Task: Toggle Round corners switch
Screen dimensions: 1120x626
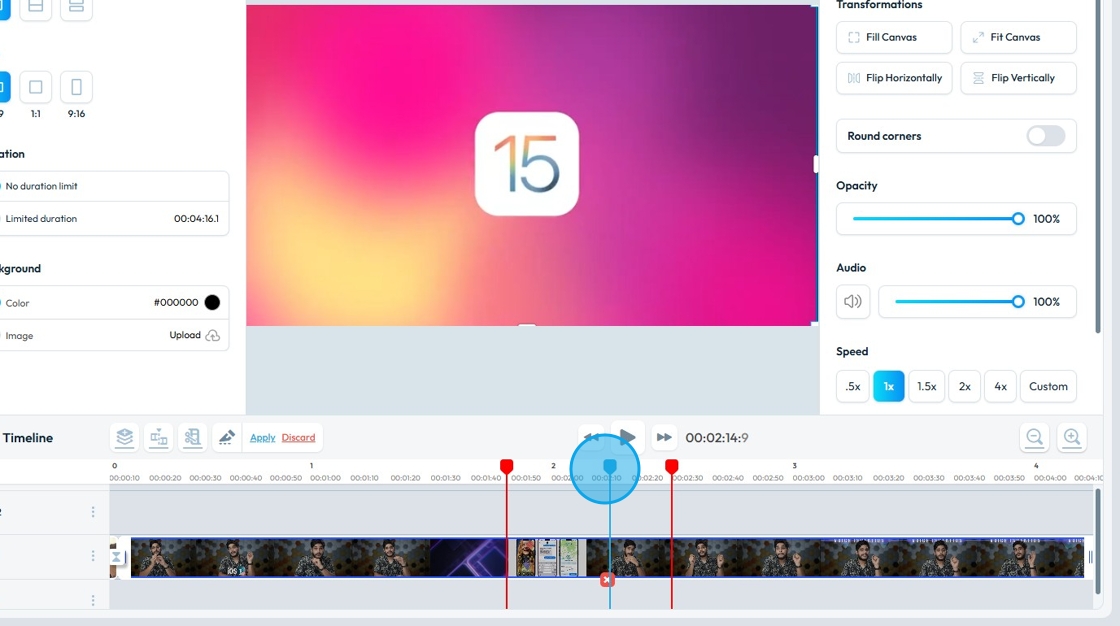Action: (1046, 136)
